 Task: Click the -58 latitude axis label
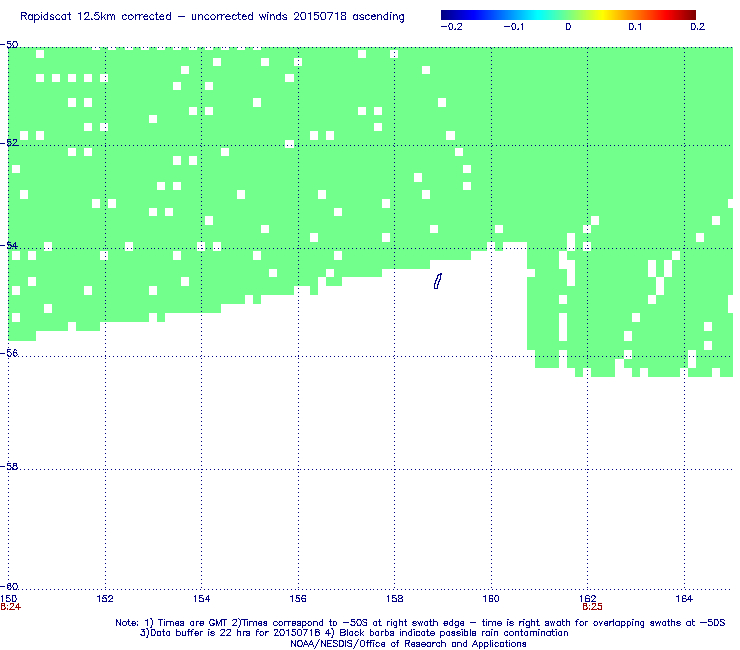9,466
